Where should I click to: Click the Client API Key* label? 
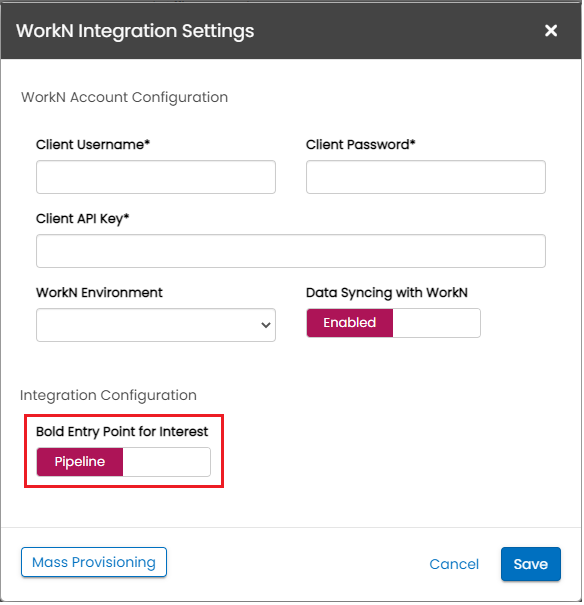pos(82,219)
